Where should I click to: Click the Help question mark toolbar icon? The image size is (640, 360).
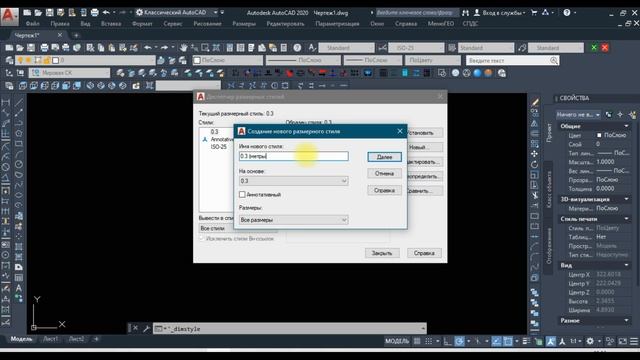(x=298, y=48)
